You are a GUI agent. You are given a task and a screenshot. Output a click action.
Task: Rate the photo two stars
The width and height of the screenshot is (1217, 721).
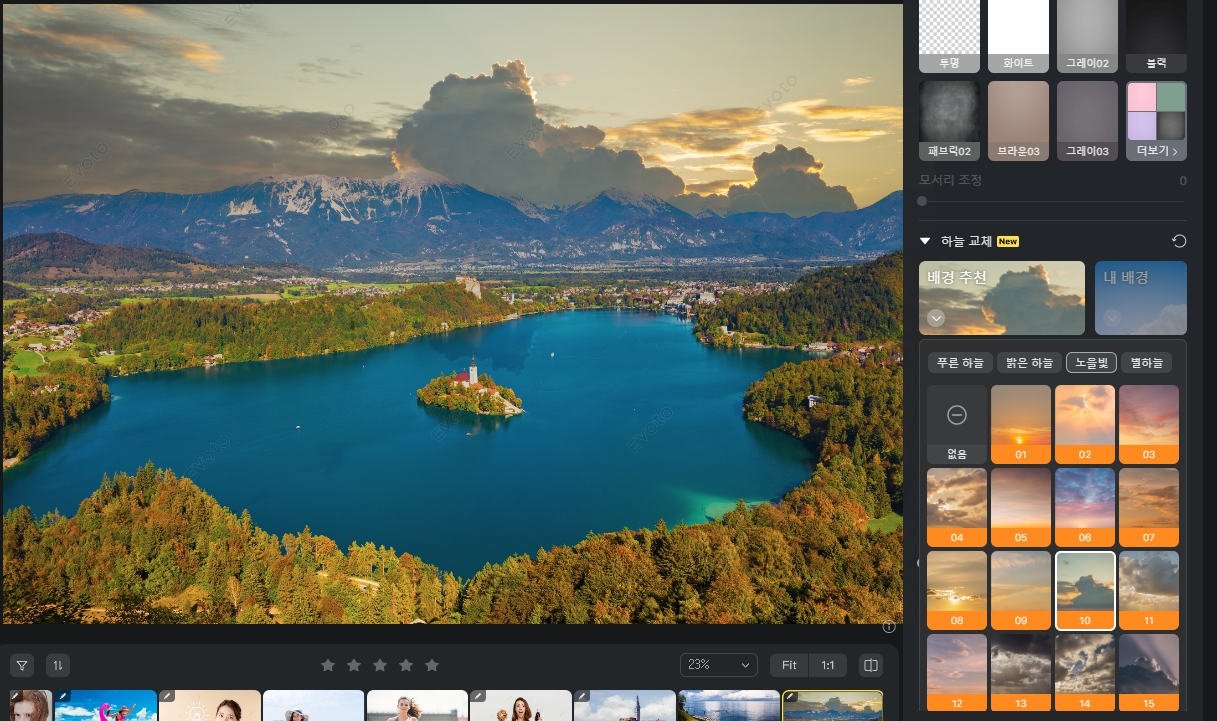[353, 665]
